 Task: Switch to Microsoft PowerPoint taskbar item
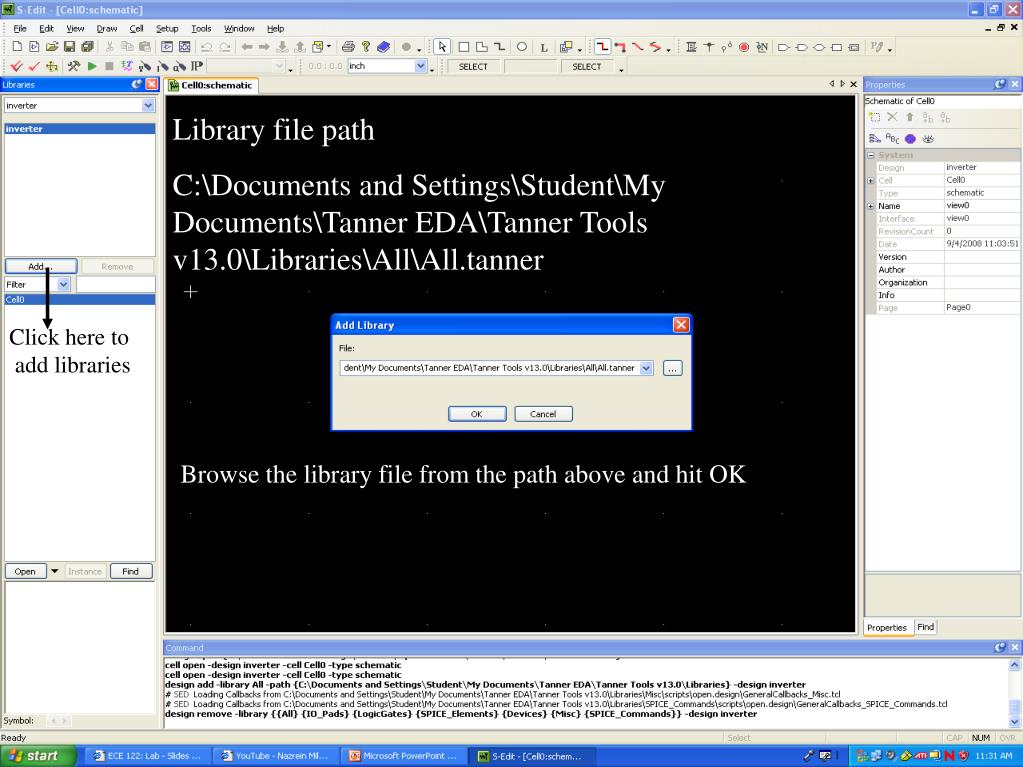405,756
